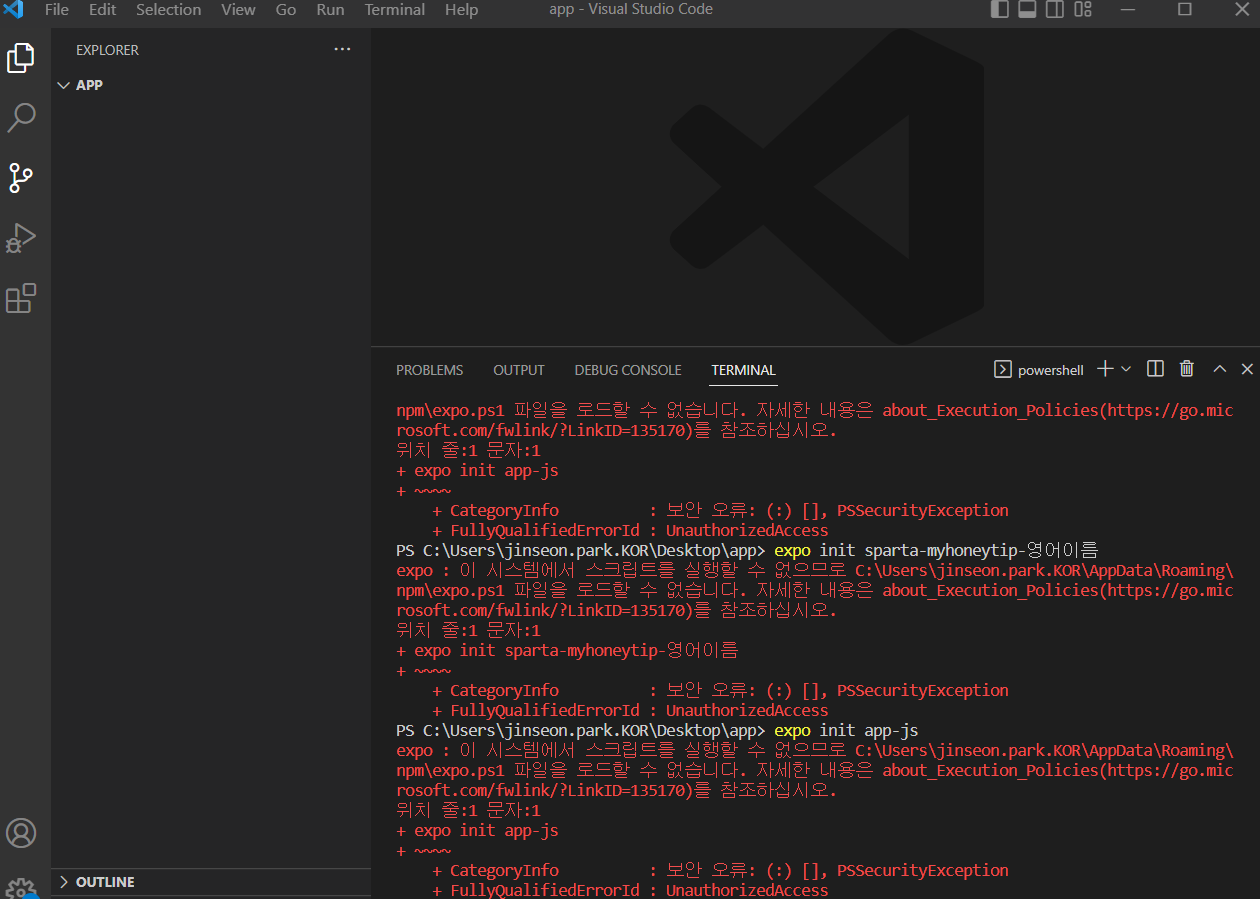Expand the OUTLINE section
Screen dimensions: 1260x899
pos(210,882)
